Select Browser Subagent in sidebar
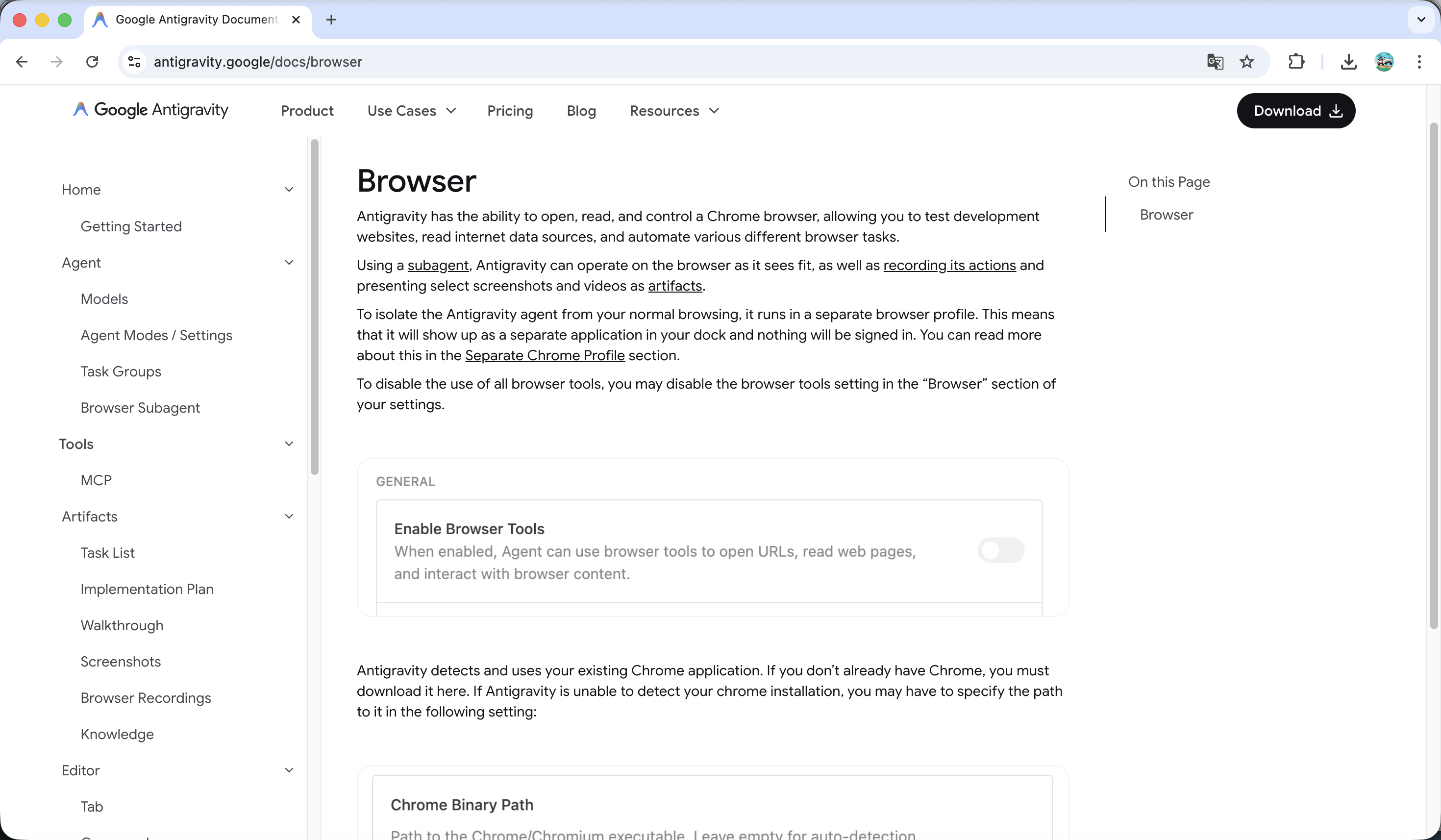The width and height of the screenshot is (1441, 840). pyautogui.click(x=140, y=408)
